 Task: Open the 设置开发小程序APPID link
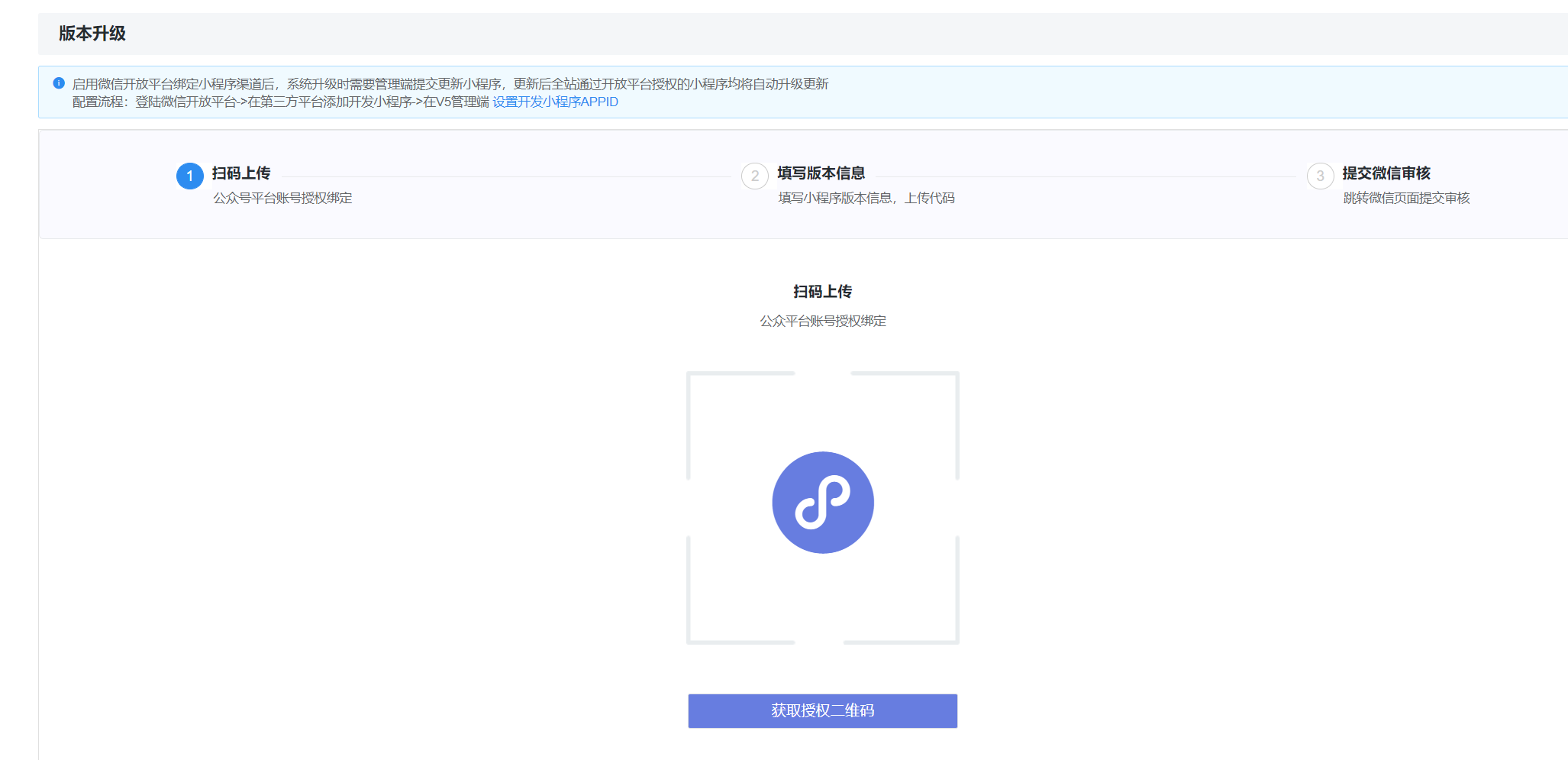click(x=555, y=102)
